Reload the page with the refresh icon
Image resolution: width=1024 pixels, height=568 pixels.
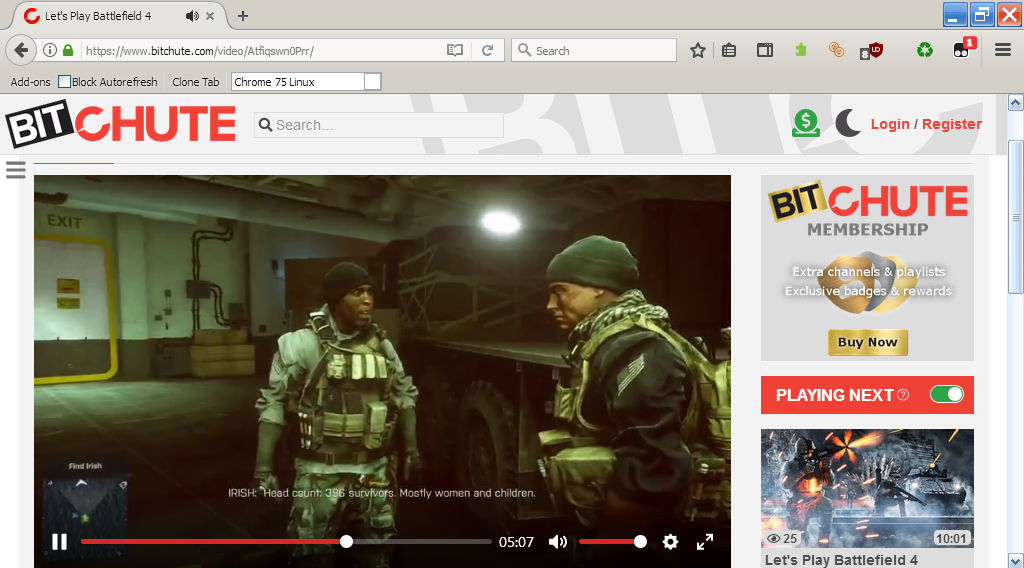click(487, 50)
